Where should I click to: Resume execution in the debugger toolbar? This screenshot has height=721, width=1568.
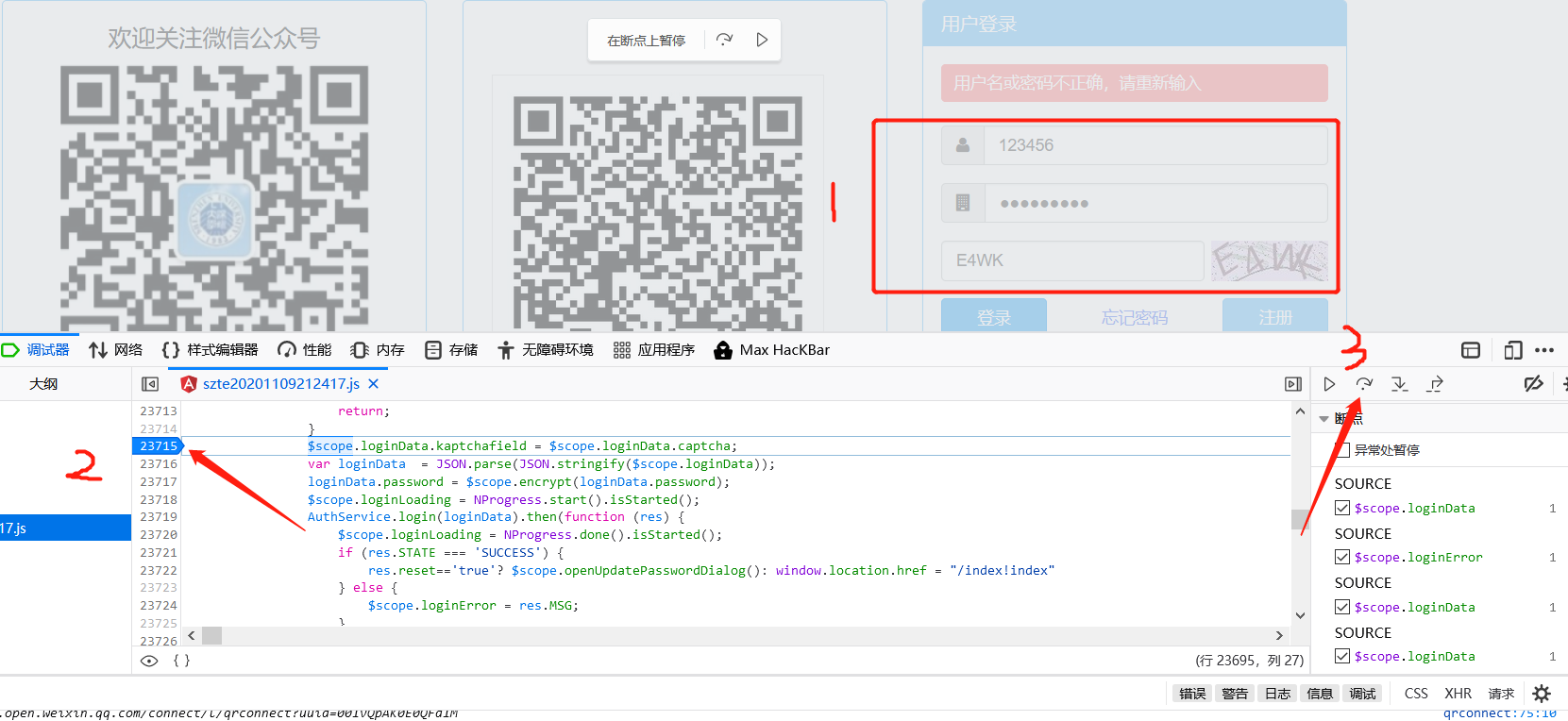tap(1329, 384)
